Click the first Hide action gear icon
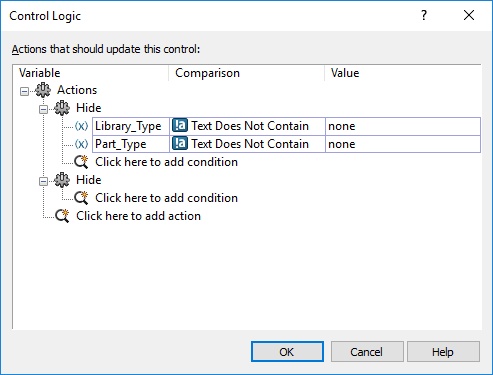Viewport: 493px width, 375px height. pos(62,108)
